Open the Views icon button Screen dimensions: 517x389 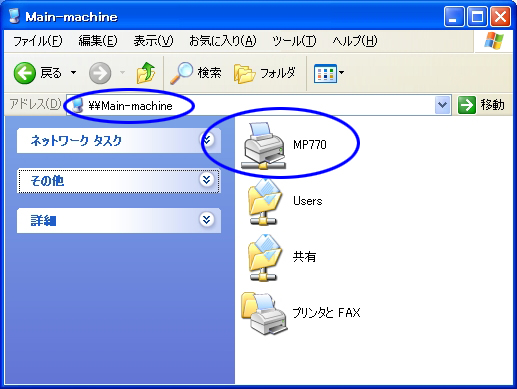325,73
